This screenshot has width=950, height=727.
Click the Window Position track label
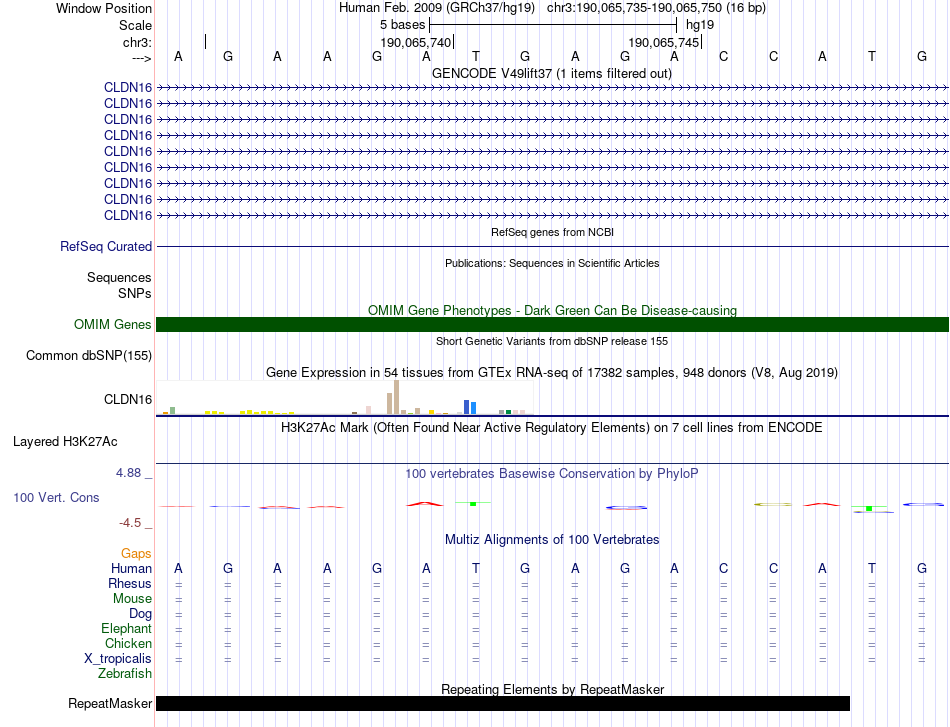tap(104, 8)
